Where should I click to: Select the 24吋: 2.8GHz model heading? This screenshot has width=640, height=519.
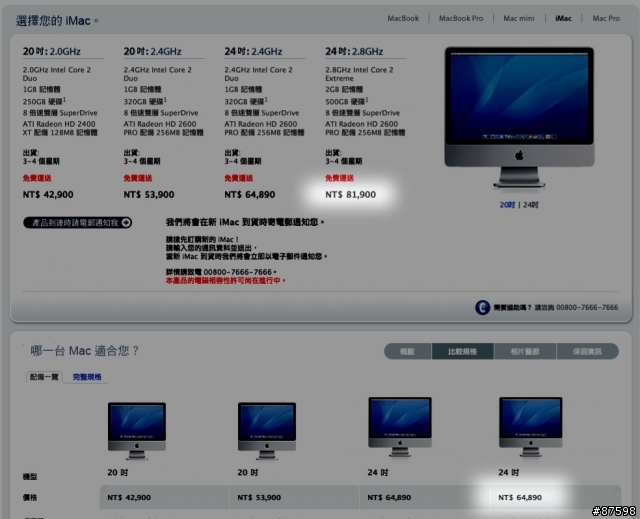[x=354, y=51]
